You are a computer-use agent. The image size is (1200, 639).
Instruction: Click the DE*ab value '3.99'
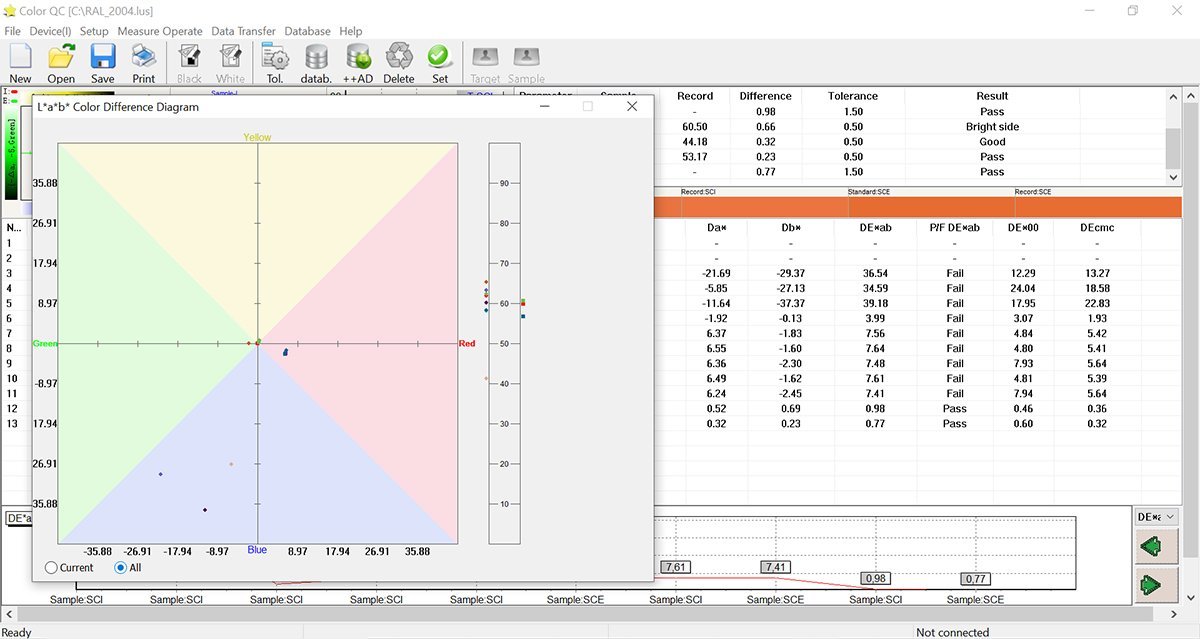875,318
